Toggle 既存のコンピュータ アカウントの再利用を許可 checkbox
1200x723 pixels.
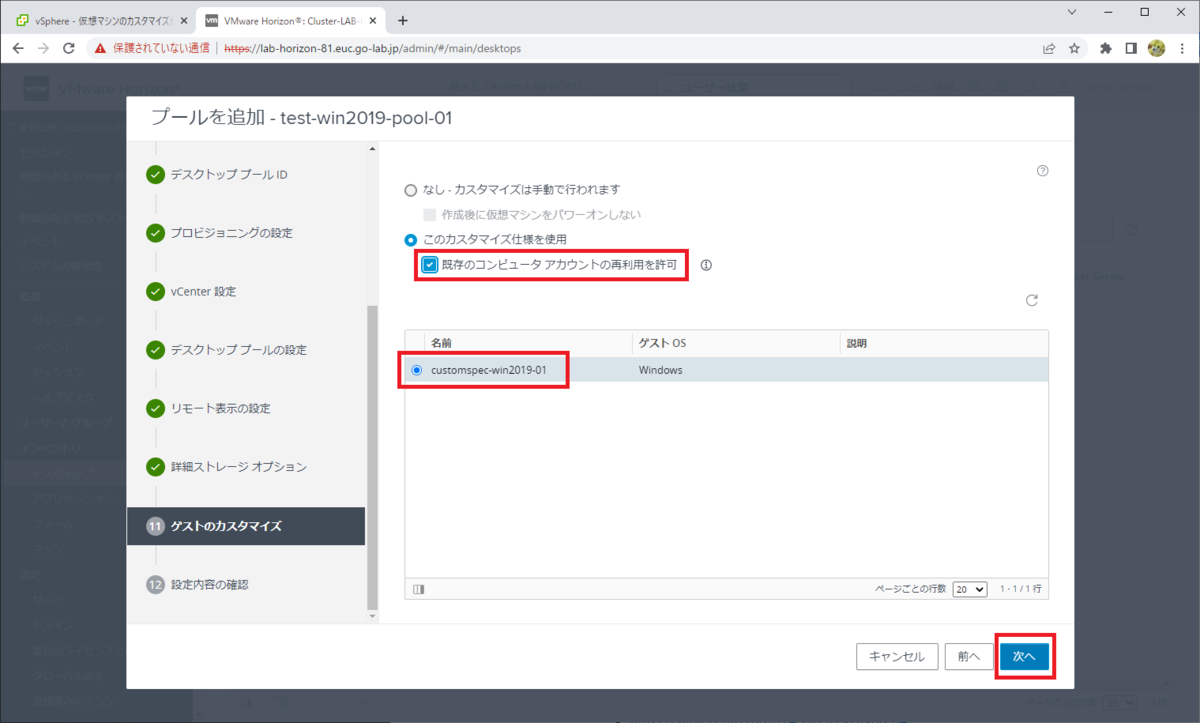[x=430, y=265]
